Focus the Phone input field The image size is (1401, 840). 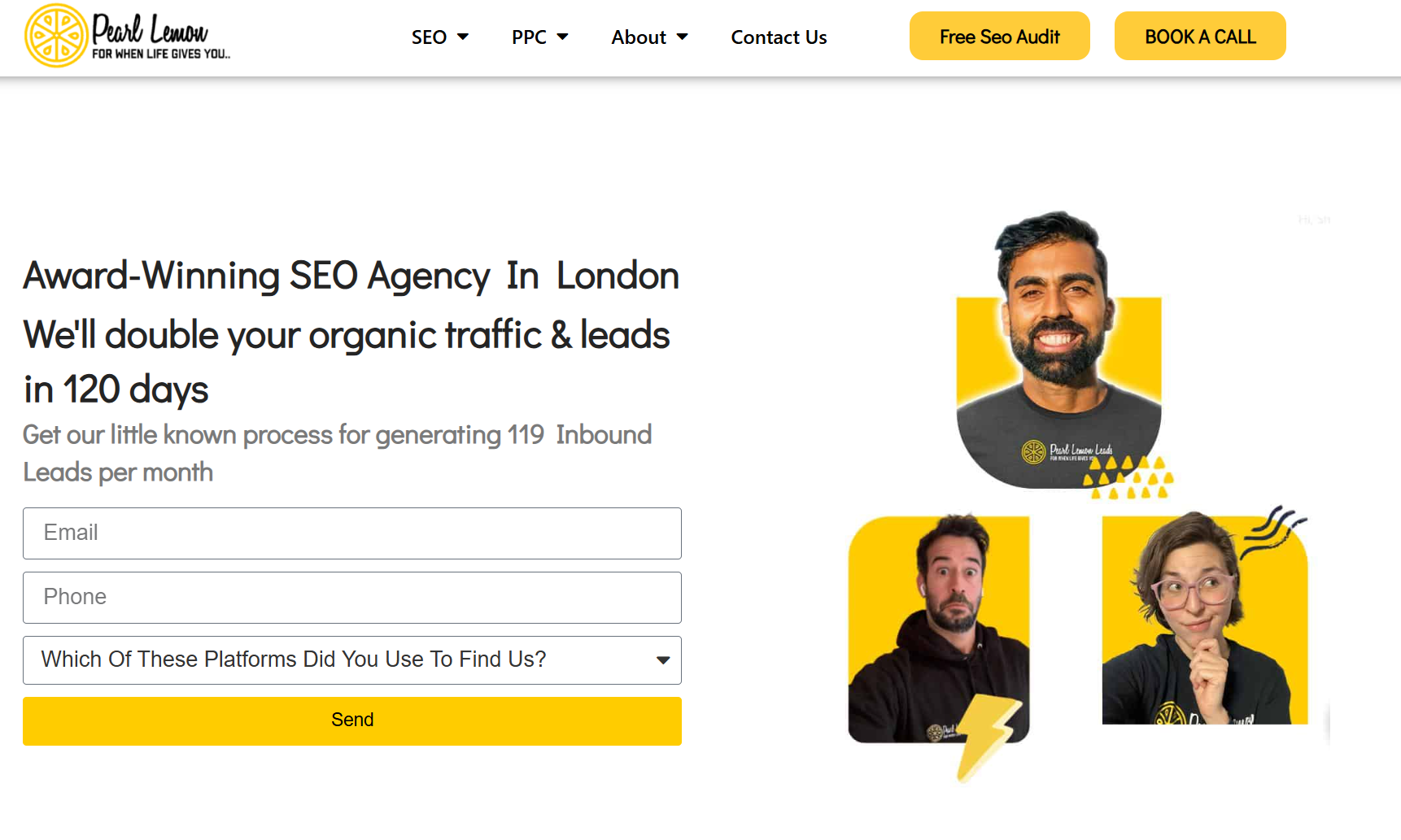coord(352,598)
